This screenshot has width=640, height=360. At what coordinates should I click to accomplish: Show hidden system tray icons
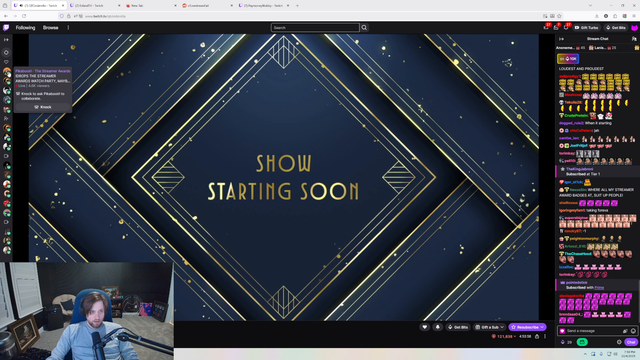[585, 354]
